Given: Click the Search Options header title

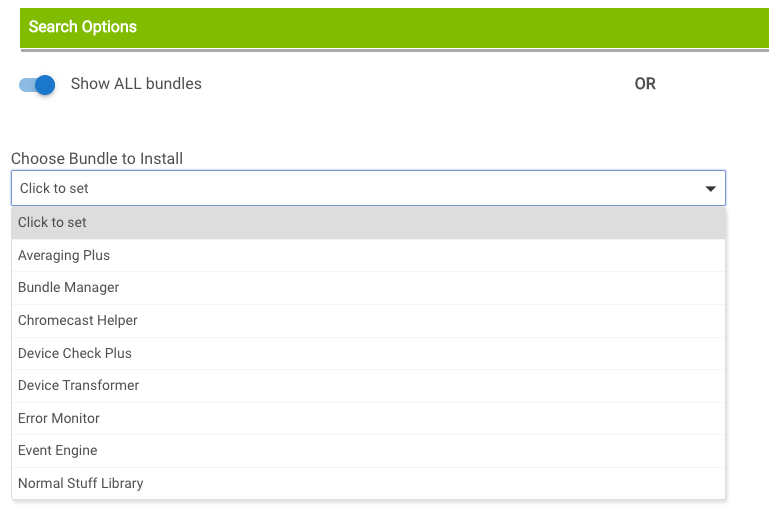Looking at the screenshot, I should (83, 27).
